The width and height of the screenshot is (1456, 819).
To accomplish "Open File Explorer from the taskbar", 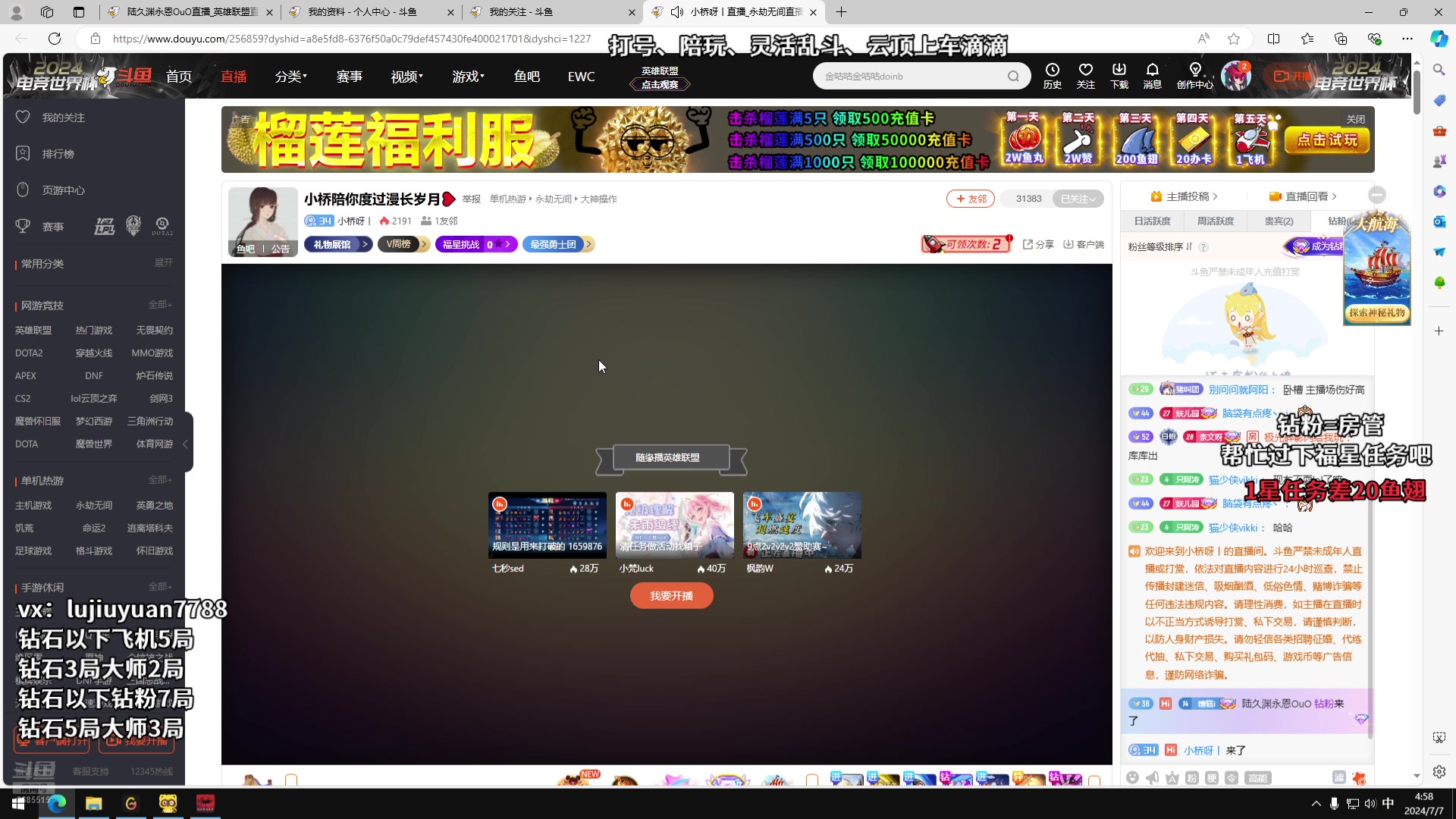I will 93,803.
